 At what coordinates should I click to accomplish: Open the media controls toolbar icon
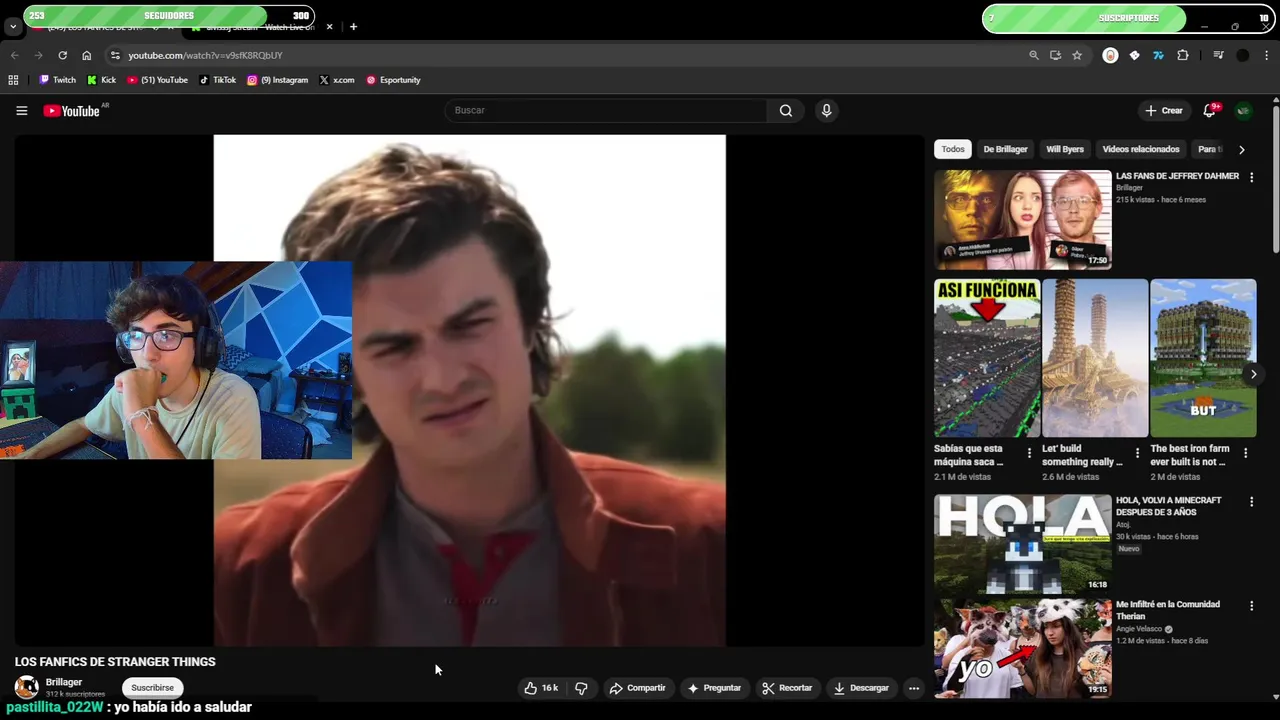pyautogui.click(x=1218, y=55)
